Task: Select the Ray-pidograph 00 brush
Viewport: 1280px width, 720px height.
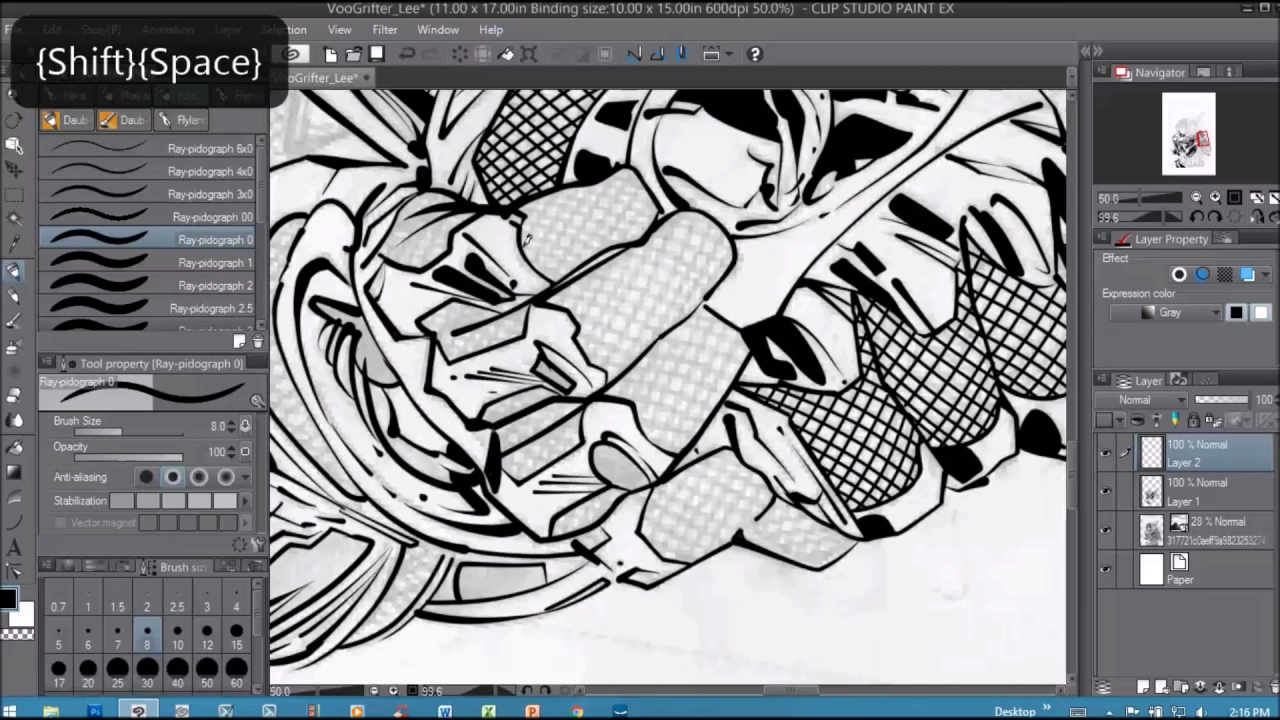Action: pyautogui.click(x=147, y=217)
